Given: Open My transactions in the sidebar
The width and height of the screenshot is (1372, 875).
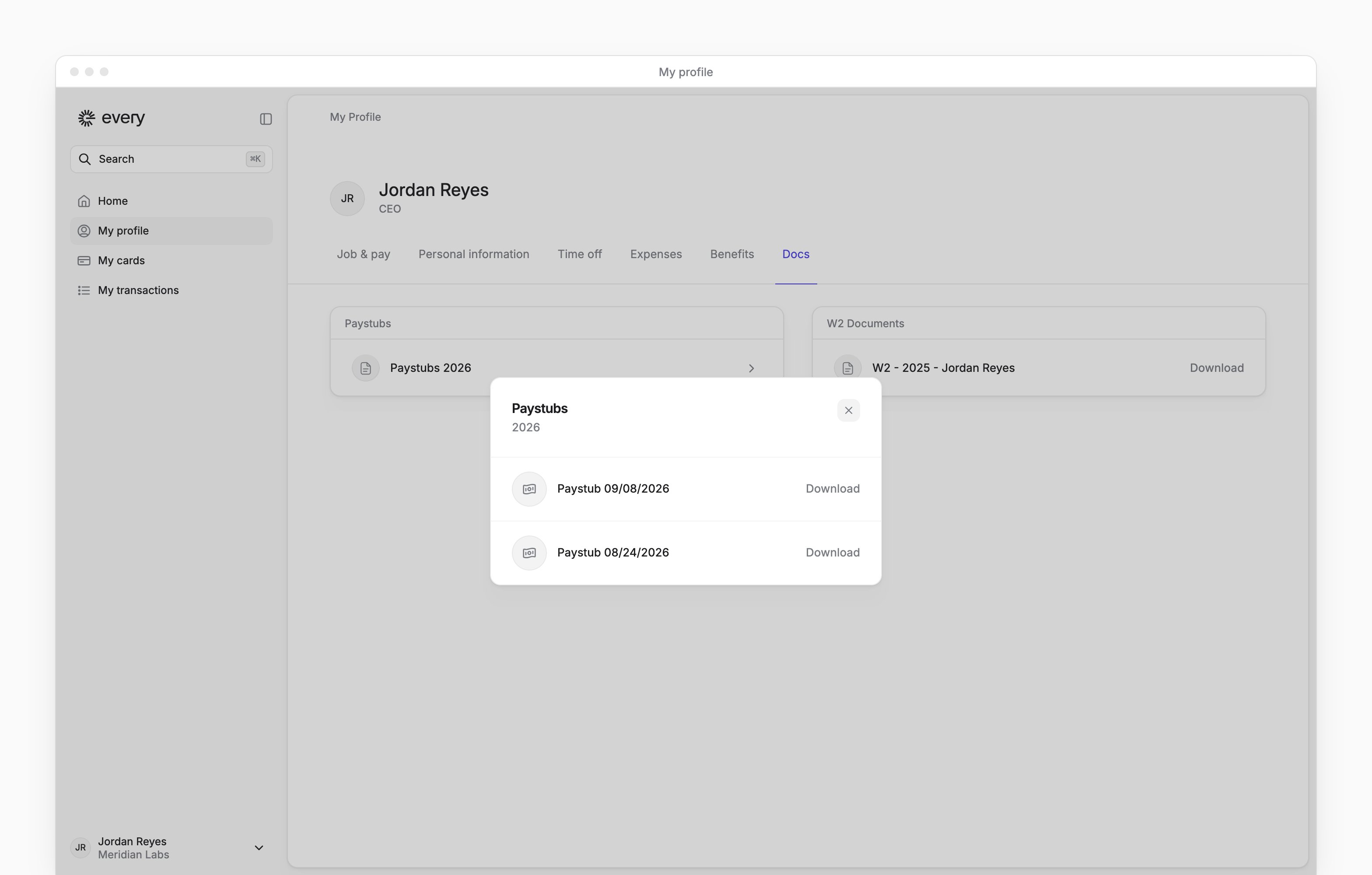Looking at the screenshot, I should coord(171,290).
